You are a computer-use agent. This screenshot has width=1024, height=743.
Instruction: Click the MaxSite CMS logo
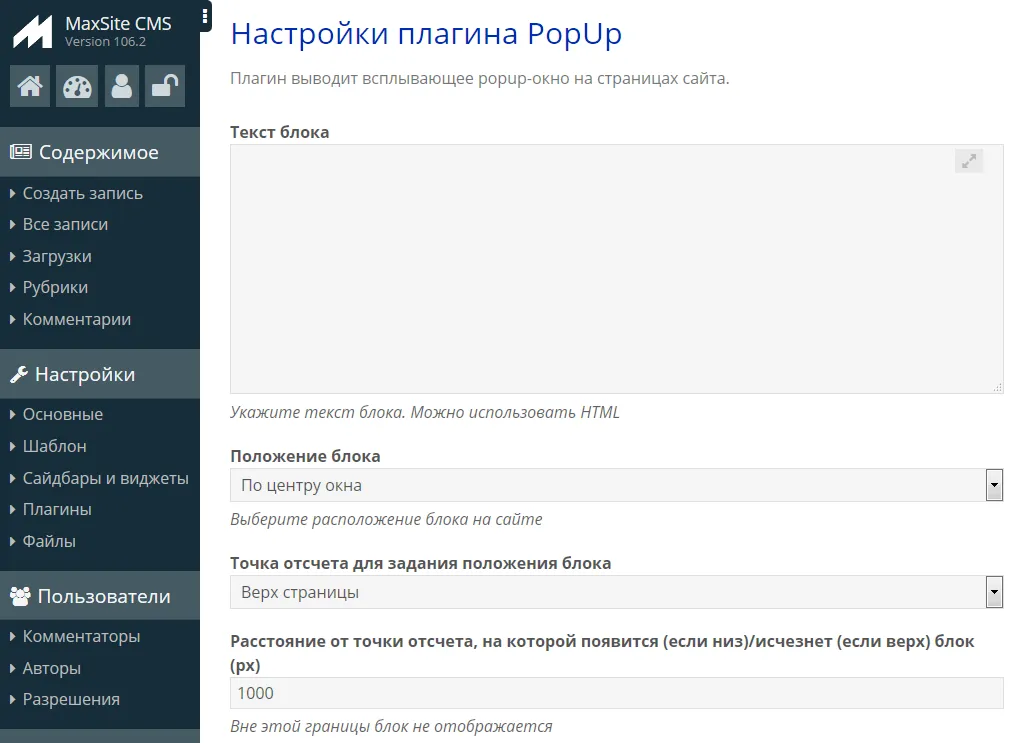point(32,32)
